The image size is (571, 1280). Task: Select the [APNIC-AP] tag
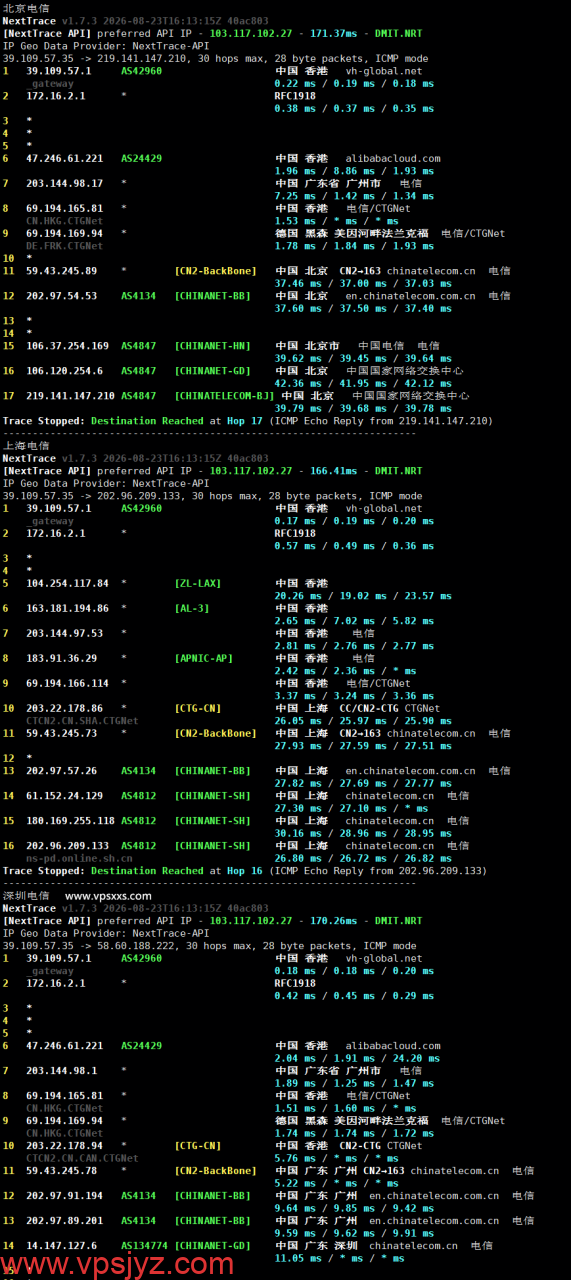pos(203,658)
